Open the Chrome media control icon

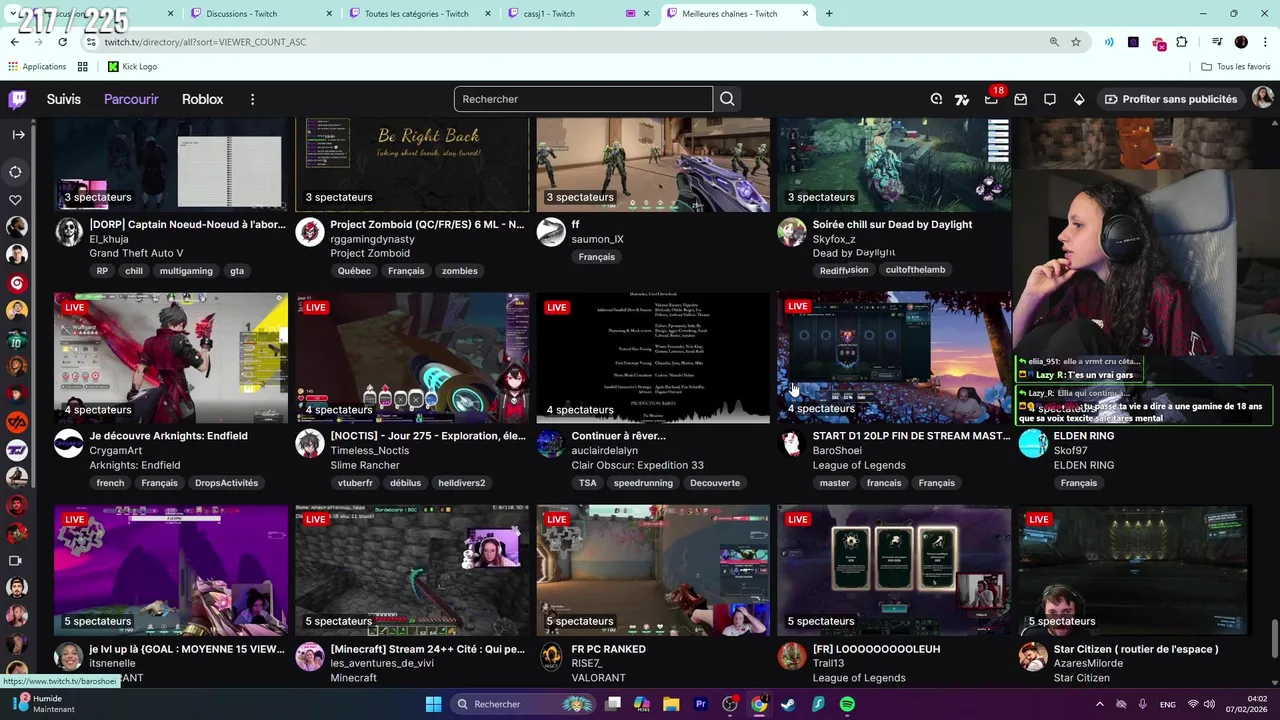pos(1217,42)
